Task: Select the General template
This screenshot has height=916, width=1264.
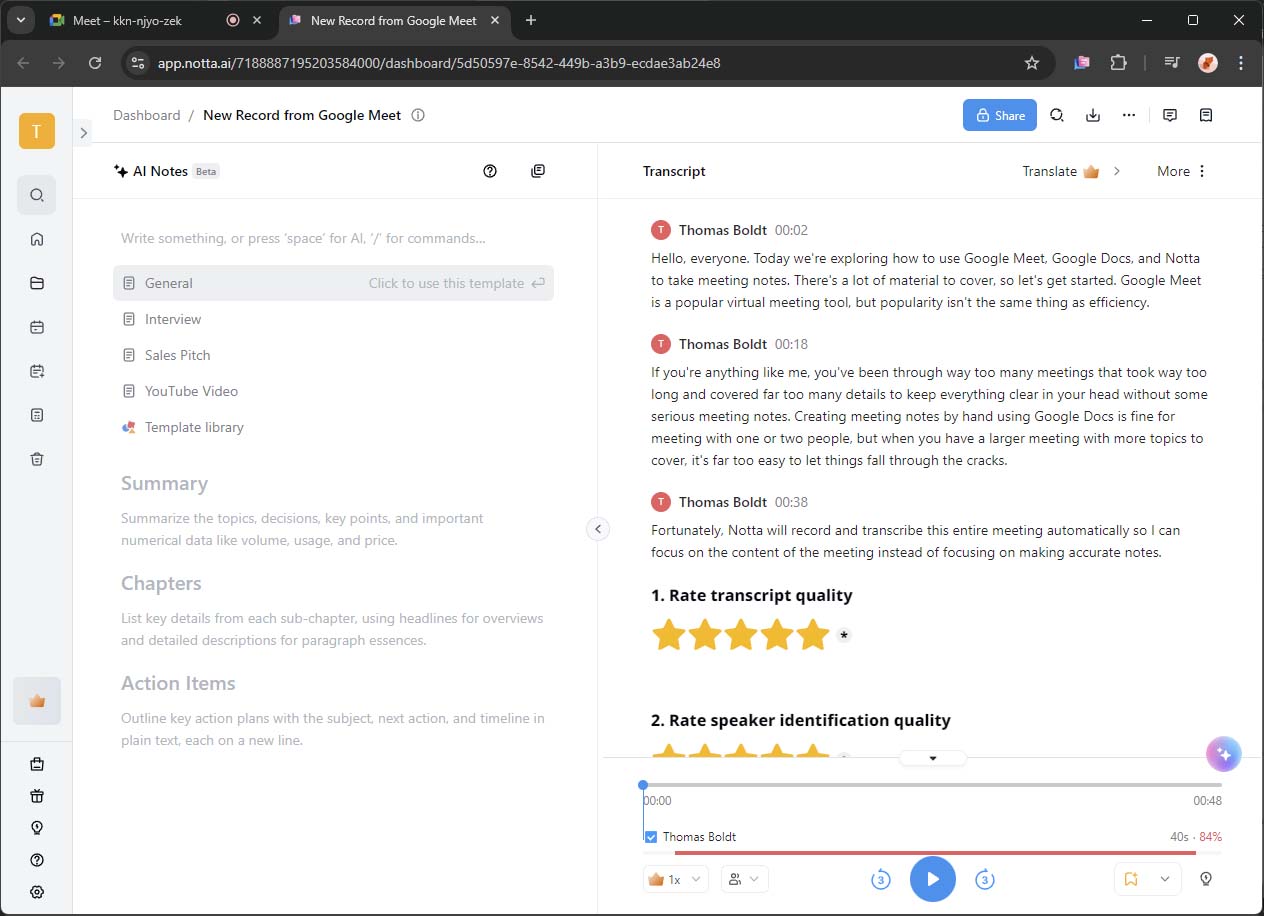Action: coord(333,283)
